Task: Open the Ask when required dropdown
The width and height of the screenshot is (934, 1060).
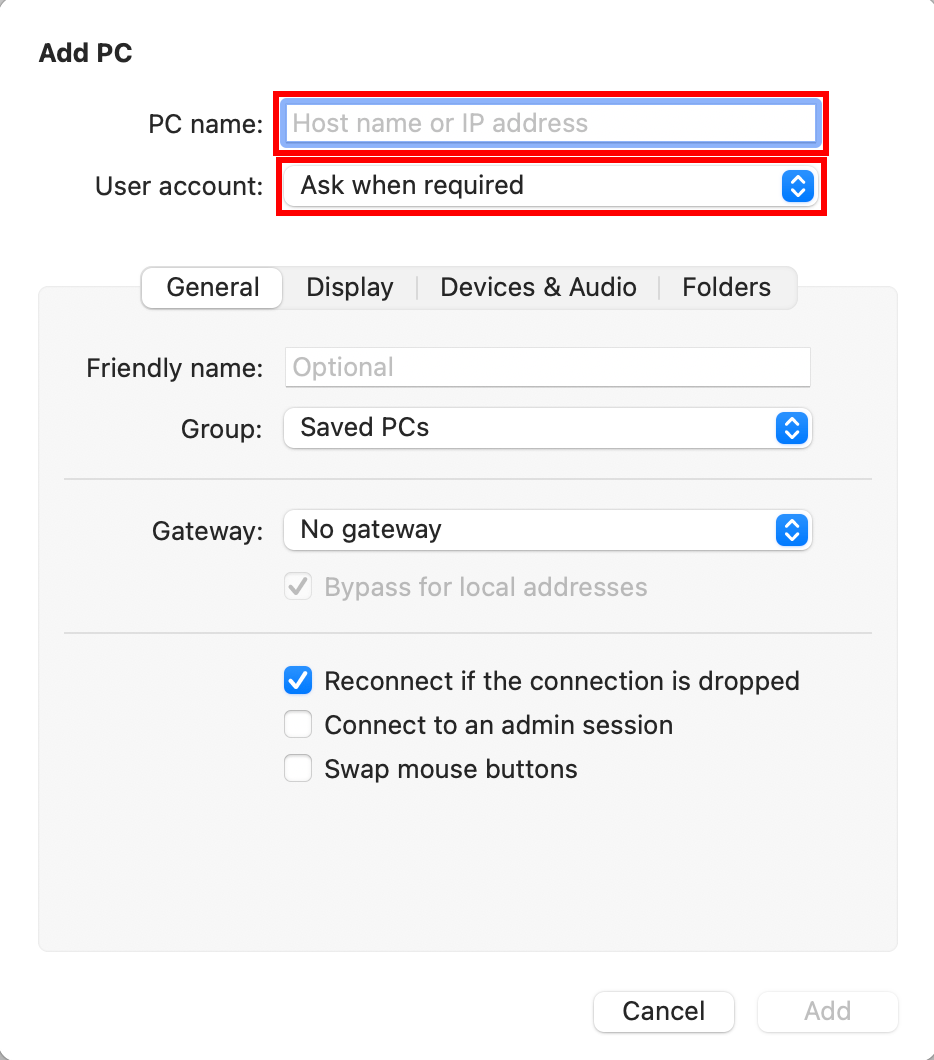Action: pyautogui.click(x=548, y=186)
